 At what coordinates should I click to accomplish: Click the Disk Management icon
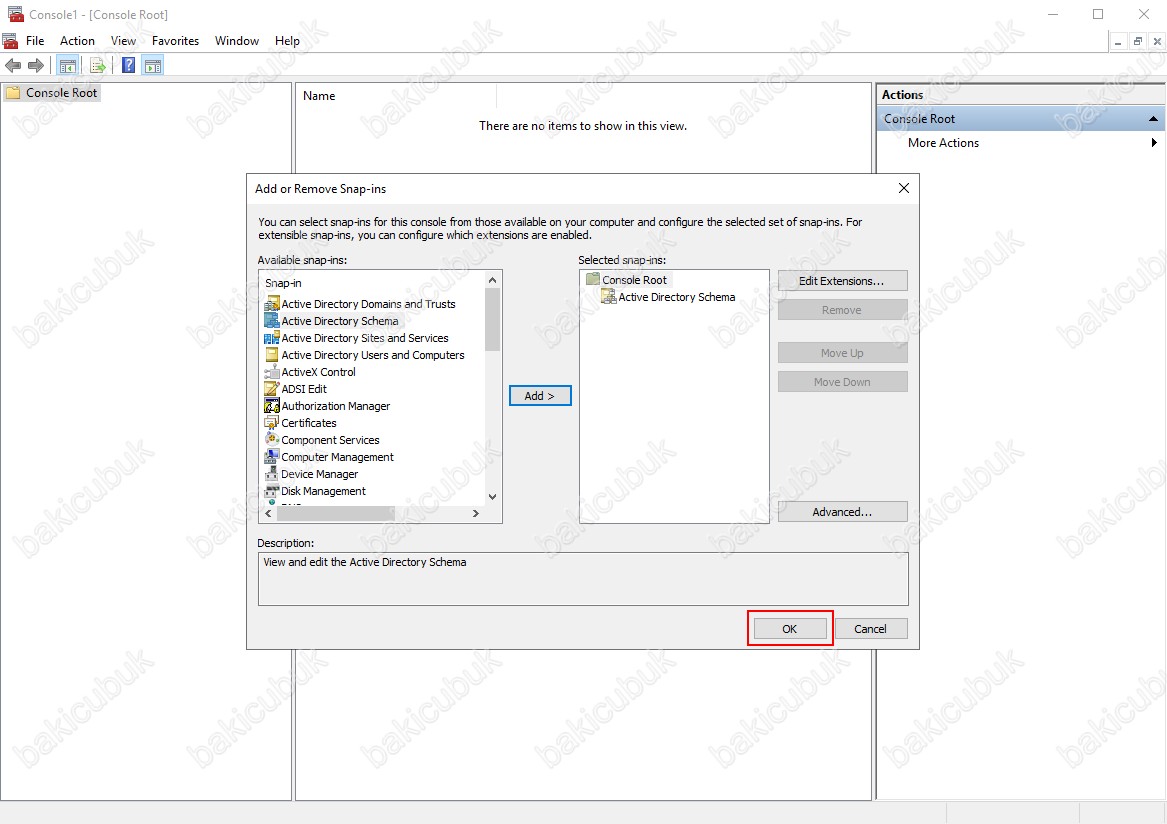click(272, 491)
